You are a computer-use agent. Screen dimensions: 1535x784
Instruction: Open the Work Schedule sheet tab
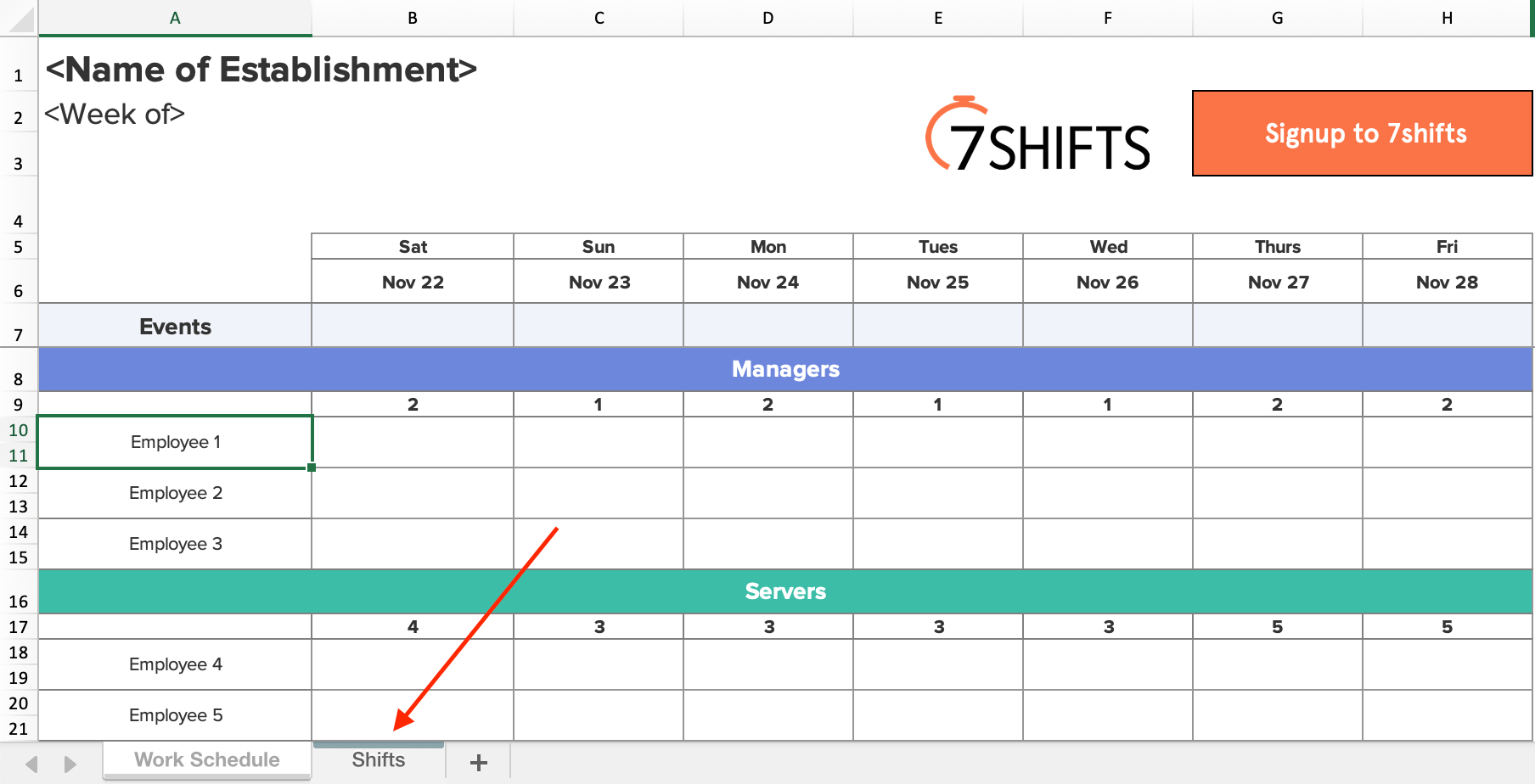(207, 759)
